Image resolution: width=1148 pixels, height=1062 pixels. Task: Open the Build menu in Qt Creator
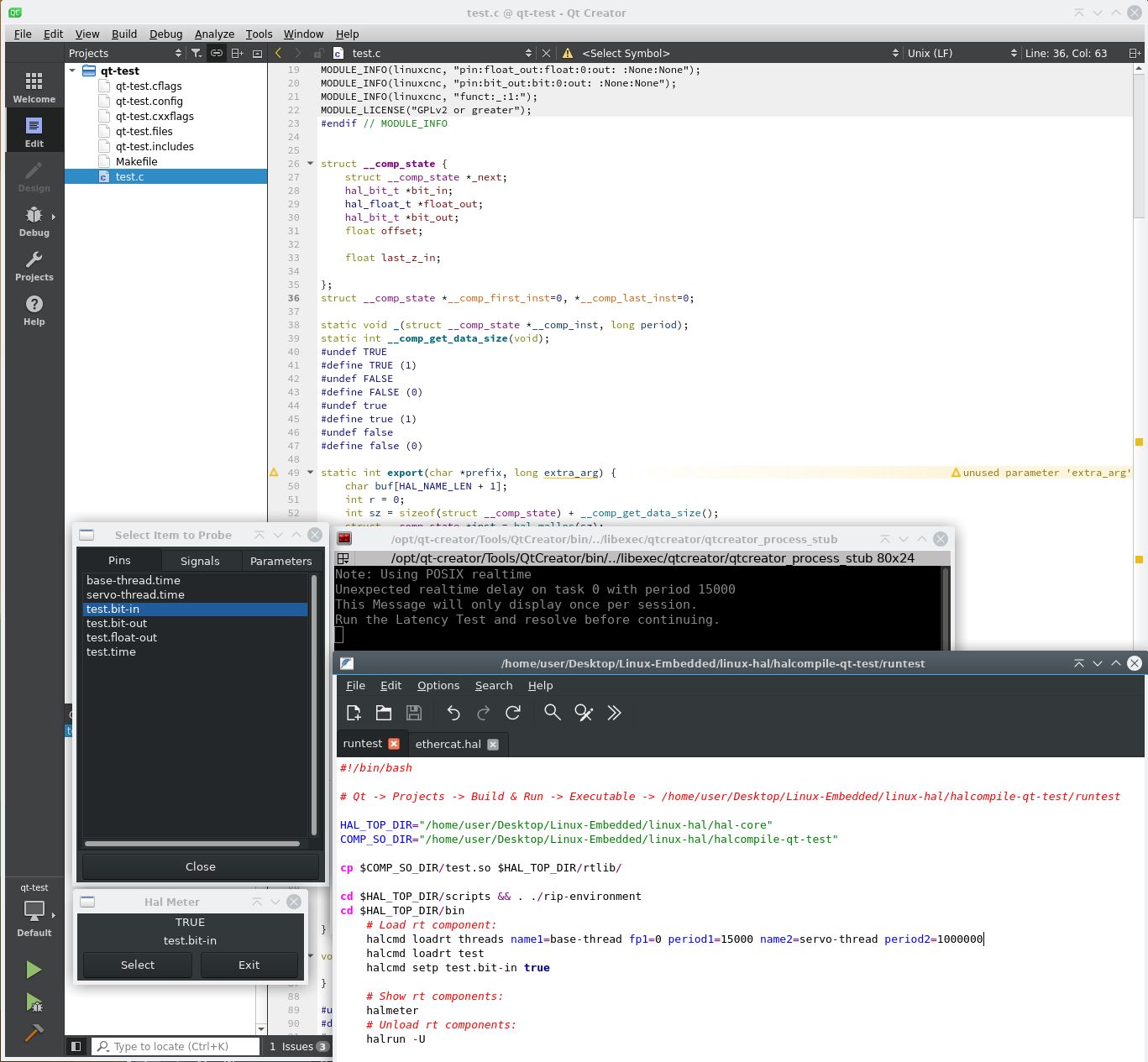point(124,34)
